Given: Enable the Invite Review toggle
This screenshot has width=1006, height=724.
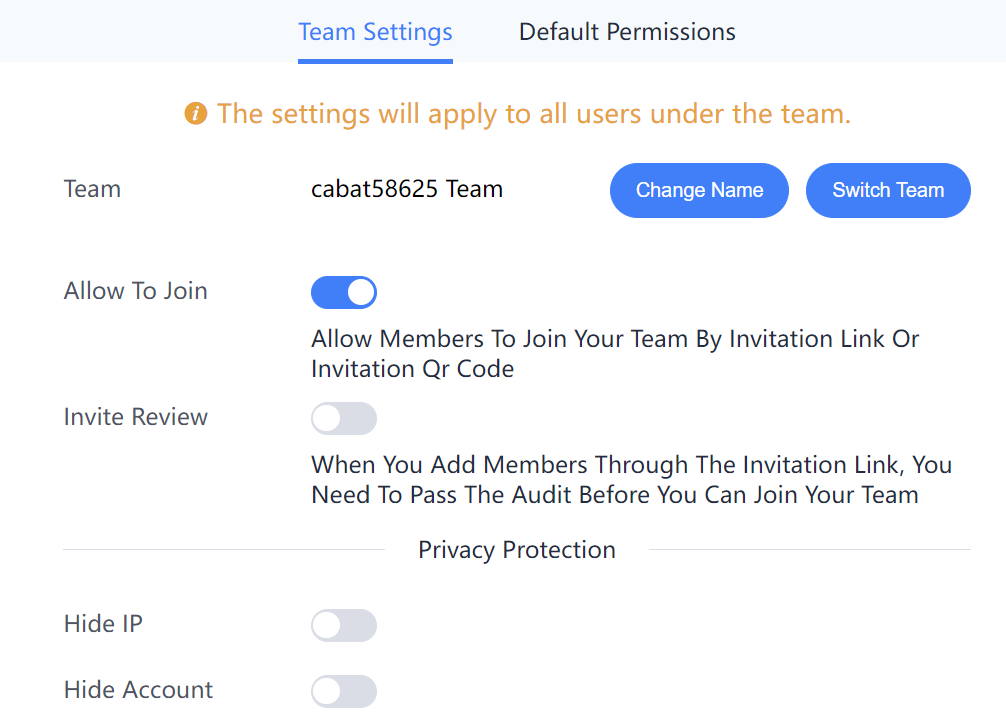Looking at the screenshot, I should tap(344, 418).
